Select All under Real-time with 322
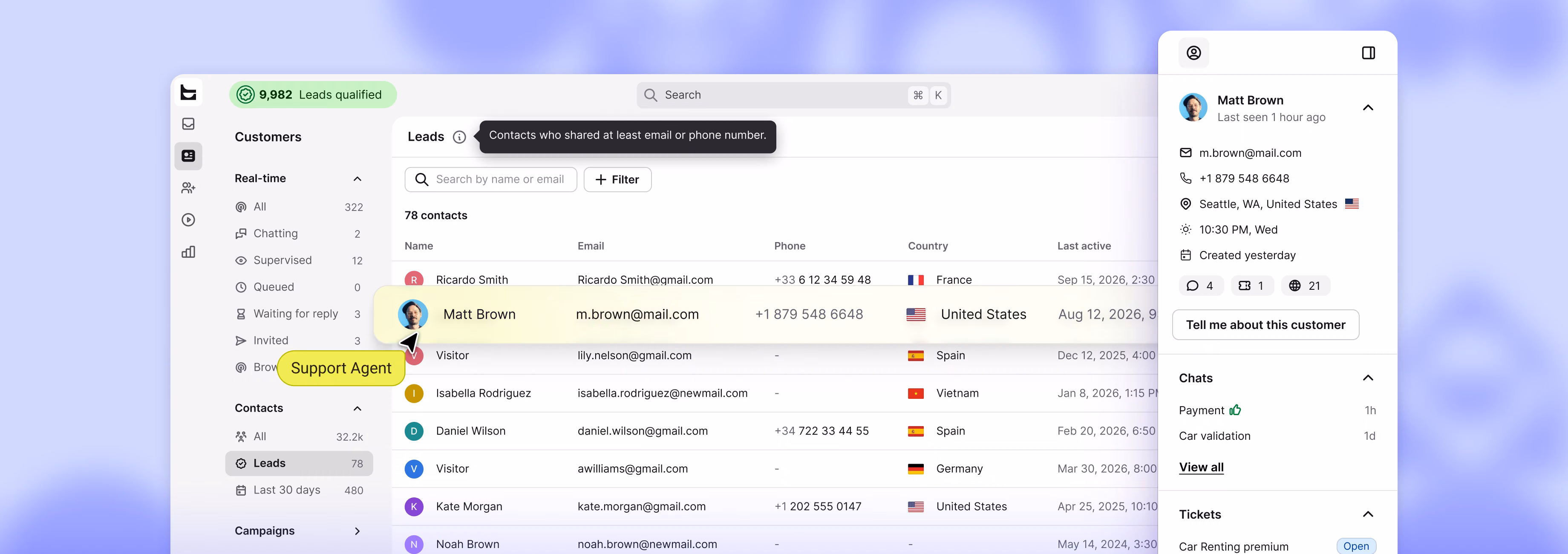The height and width of the screenshot is (554, 1568). (x=299, y=207)
